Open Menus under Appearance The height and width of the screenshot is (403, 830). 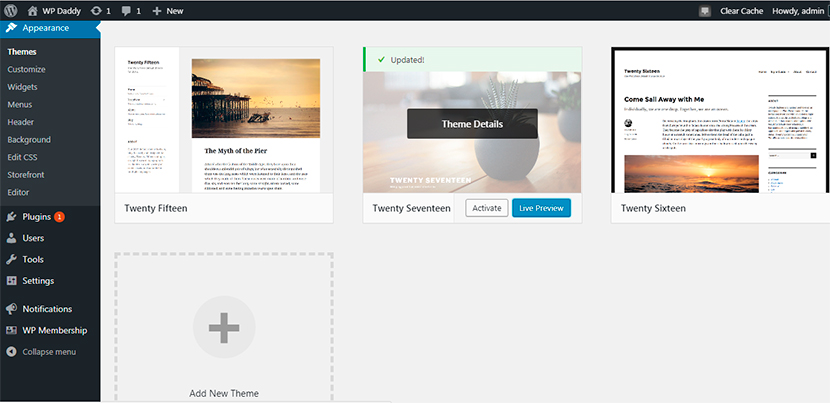tap(20, 104)
